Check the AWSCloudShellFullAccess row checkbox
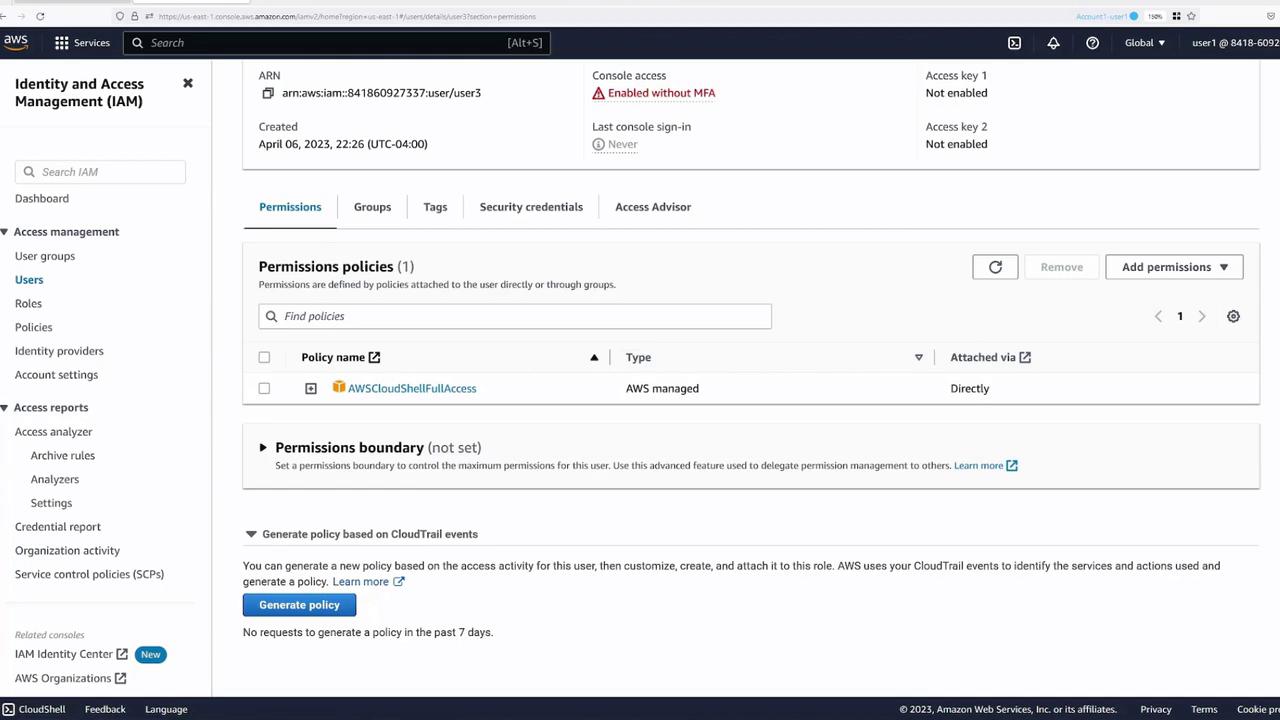The width and height of the screenshot is (1280, 720). [264, 388]
